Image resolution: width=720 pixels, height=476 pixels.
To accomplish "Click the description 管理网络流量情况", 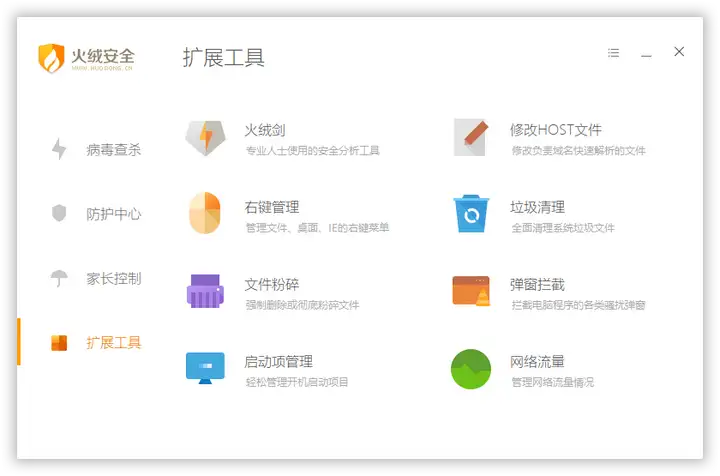I will [x=553, y=382].
